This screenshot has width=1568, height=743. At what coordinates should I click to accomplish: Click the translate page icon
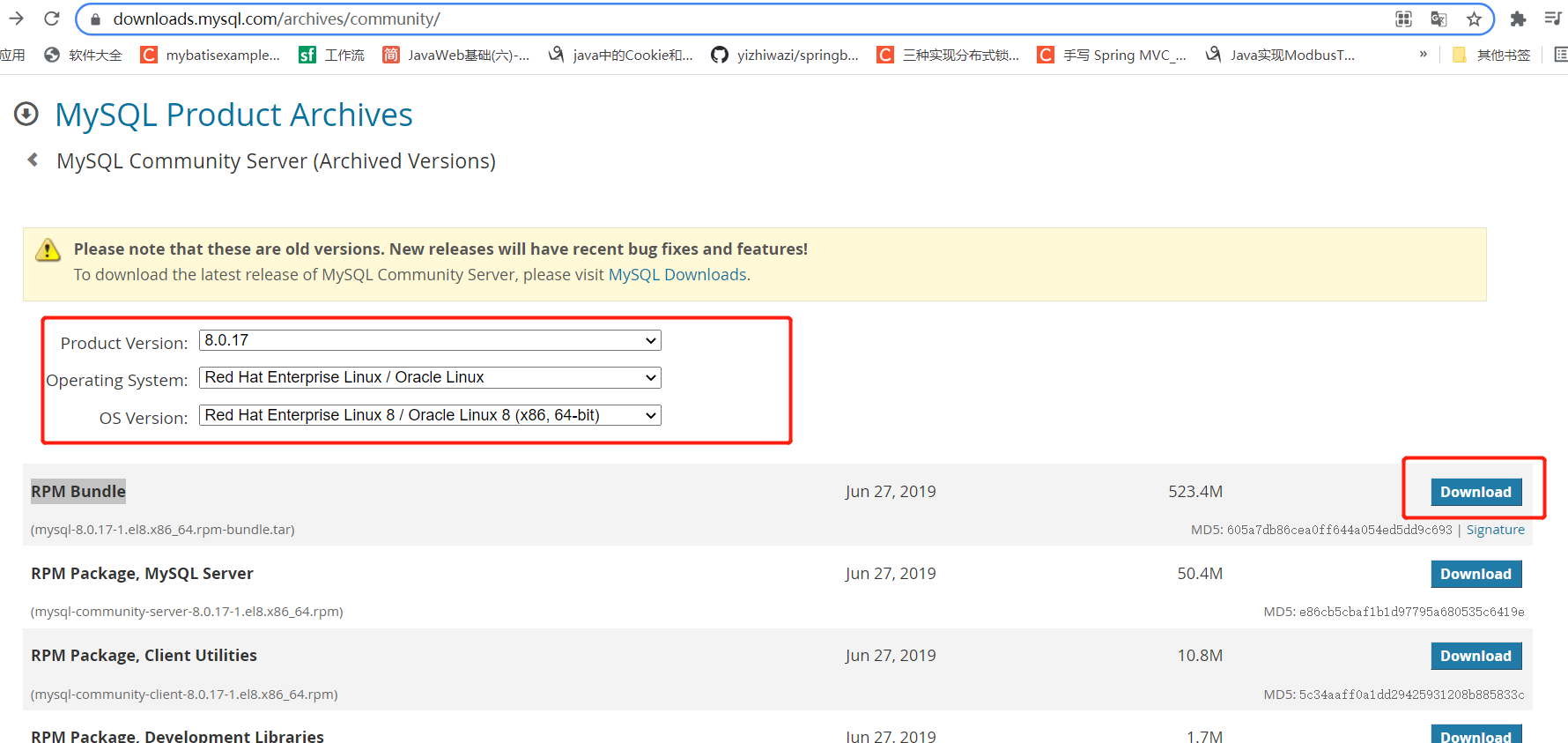(x=1439, y=19)
